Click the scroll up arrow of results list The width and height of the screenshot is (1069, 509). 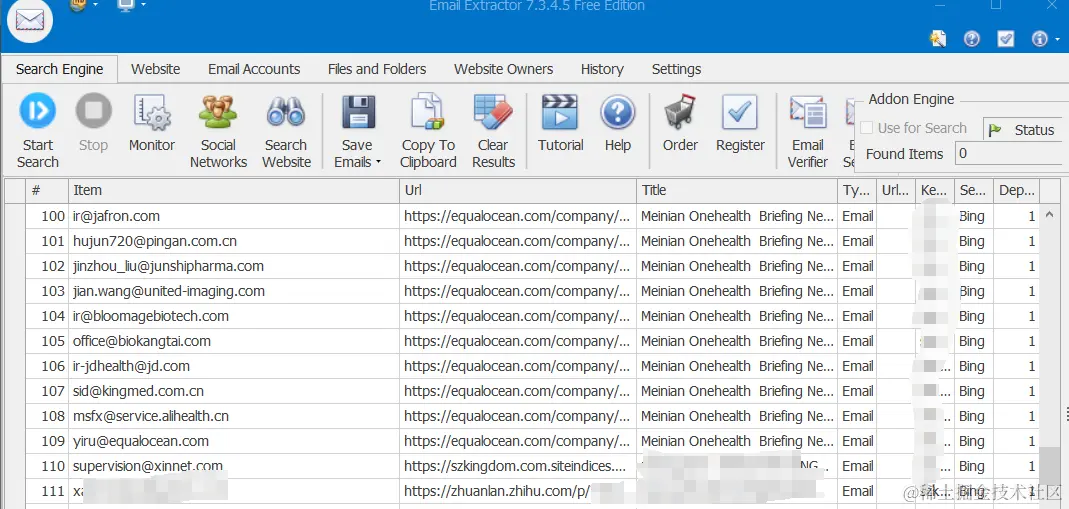click(x=1049, y=215)
